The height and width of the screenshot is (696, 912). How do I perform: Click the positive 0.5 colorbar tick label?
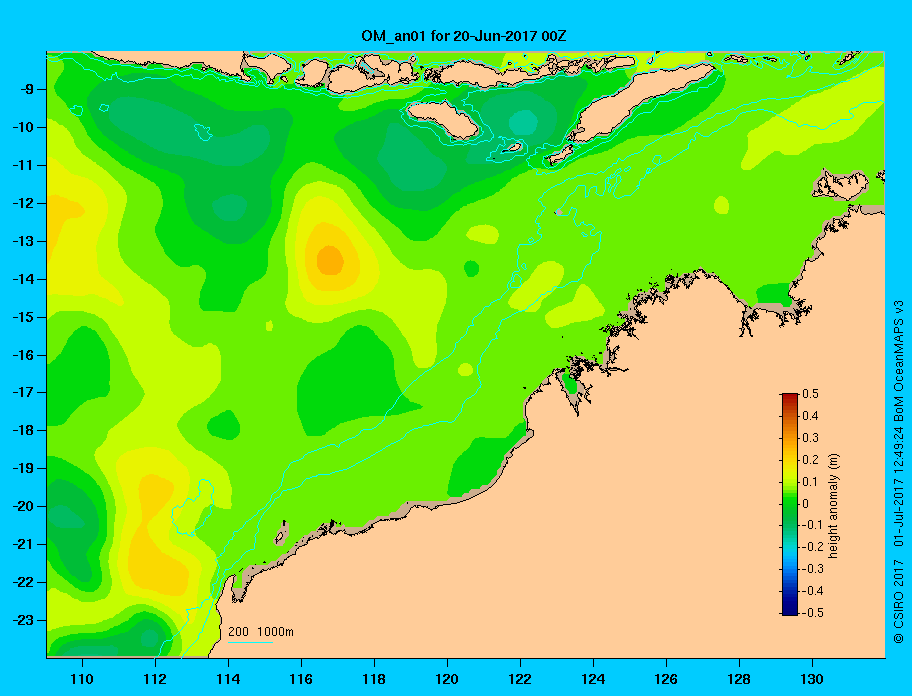pyautogui.click(x=810, y=394)
